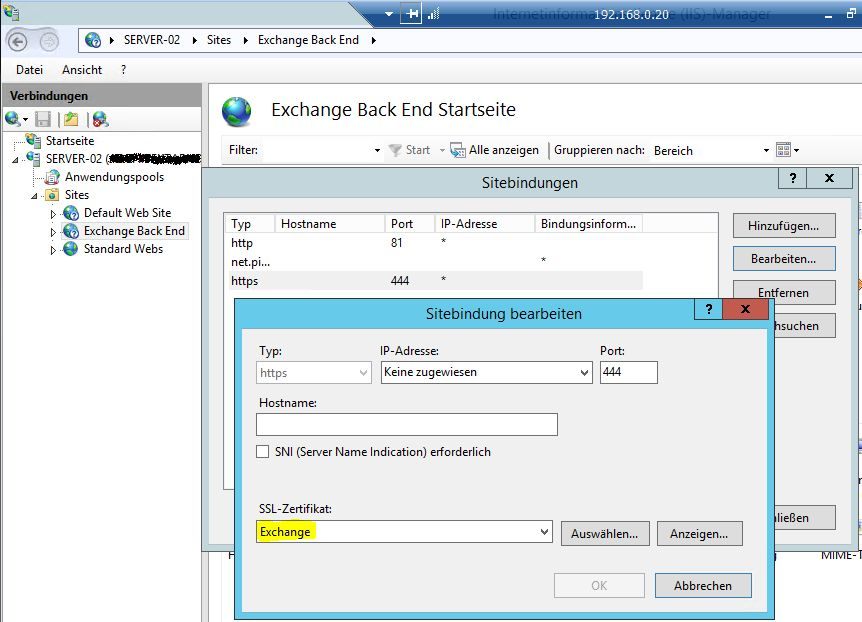Collapse the SERVER-02 node in the tree
862x622 pixels.
15,160
